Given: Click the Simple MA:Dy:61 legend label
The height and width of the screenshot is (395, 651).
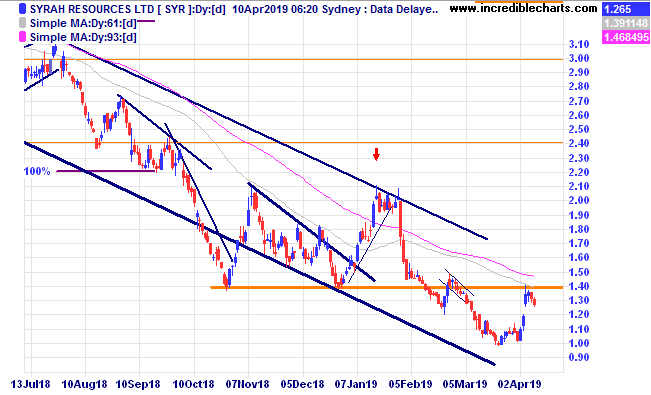Looking at the screenshot, I should [83, 23].
